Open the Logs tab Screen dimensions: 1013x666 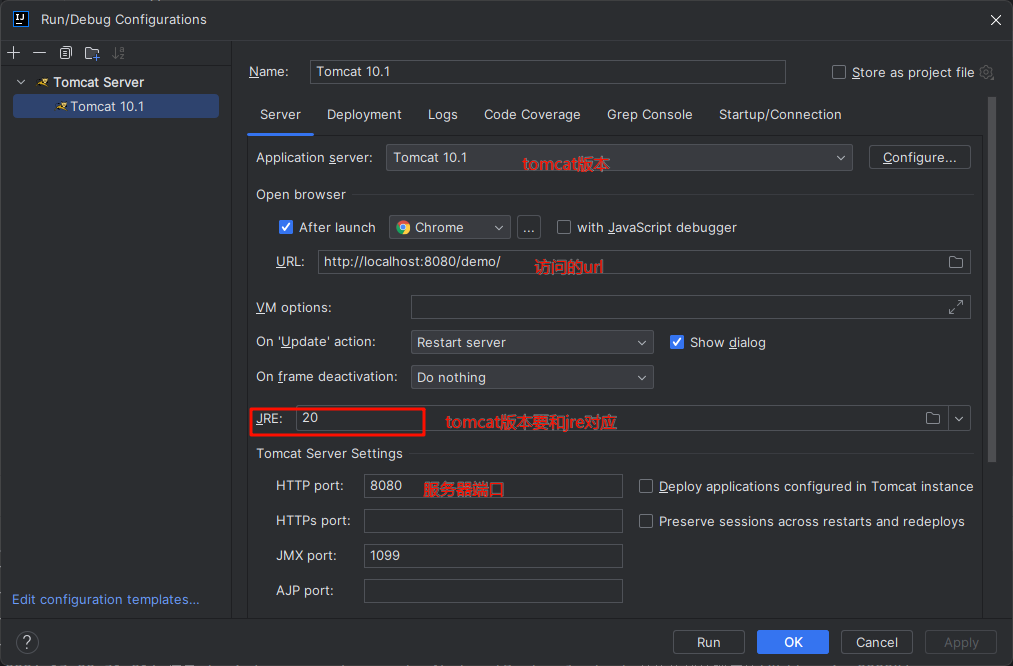[x=443, y=115]
